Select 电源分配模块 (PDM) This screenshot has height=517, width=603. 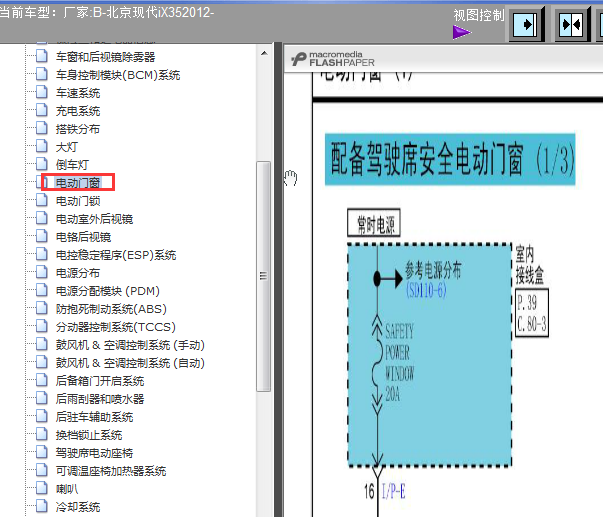pos(108,291)
